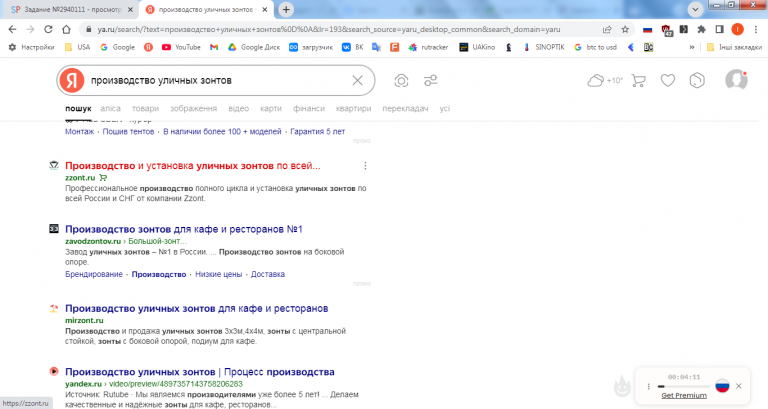Screen dimensions: 768x409
Task: Open the Chrome profile avatar
Action: (x=737, y=29)
